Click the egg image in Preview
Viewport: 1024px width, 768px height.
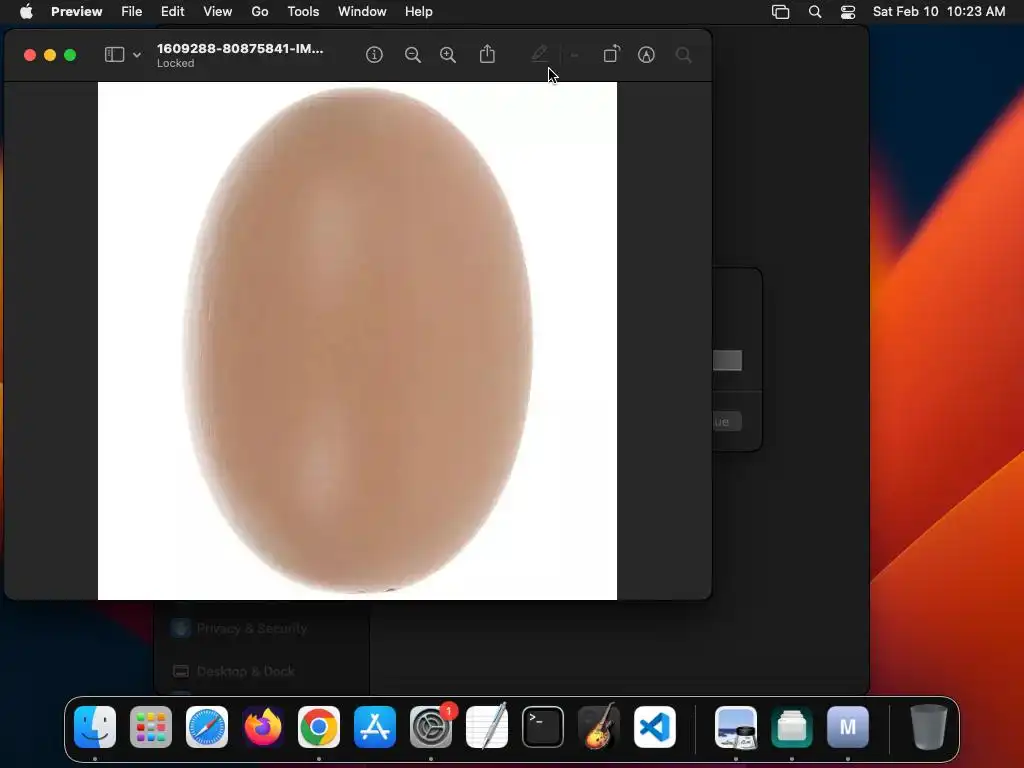pyautogui.click(x=357, y=340)
